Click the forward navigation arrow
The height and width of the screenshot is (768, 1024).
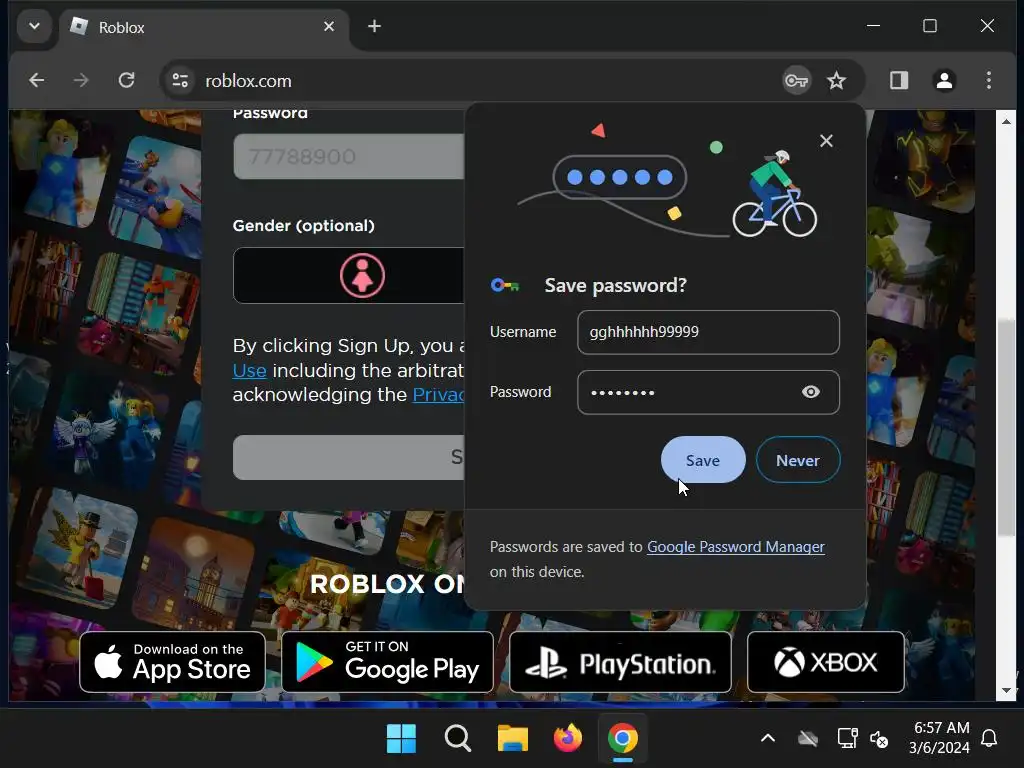point(81,80)
